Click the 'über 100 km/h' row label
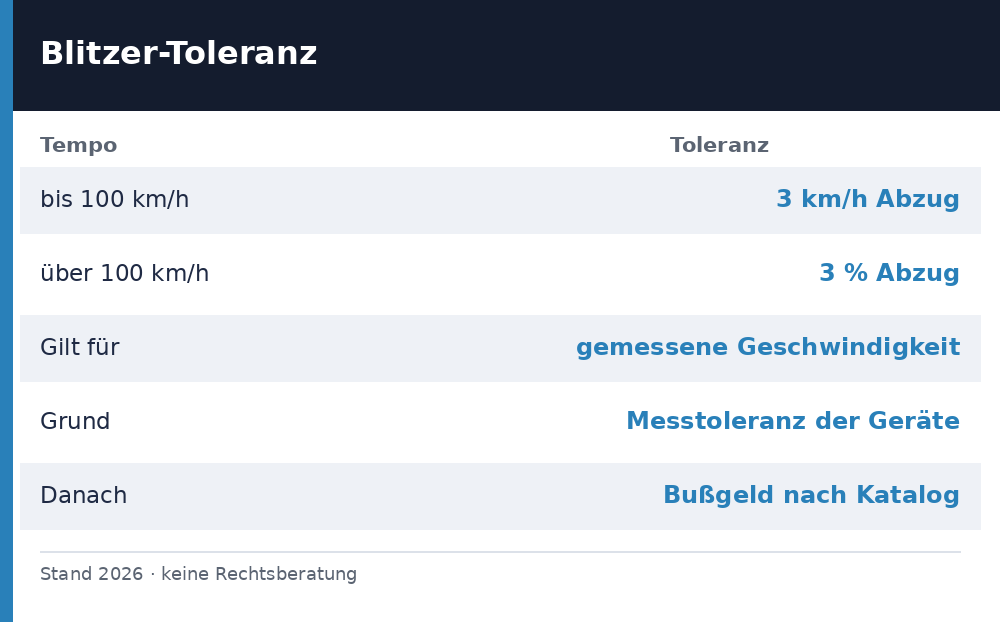Screen dimensions: 1000x622 [124, 274]
